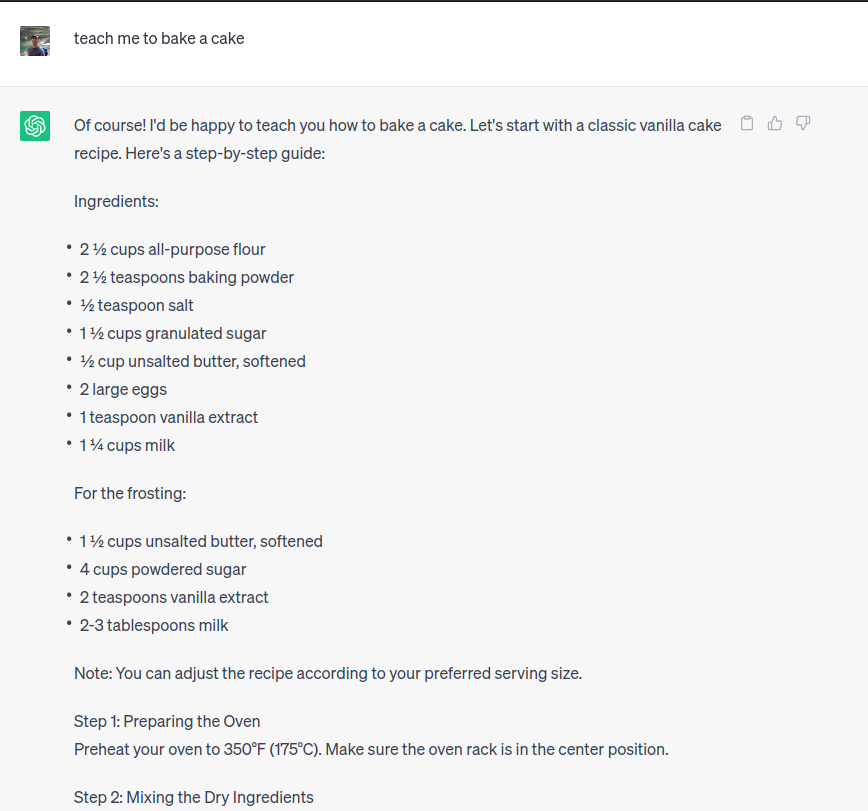Viewport: 868px width, 811px height.
Task: Click '1 ½ cups granulated sugar' item
Action: [173, 334]
